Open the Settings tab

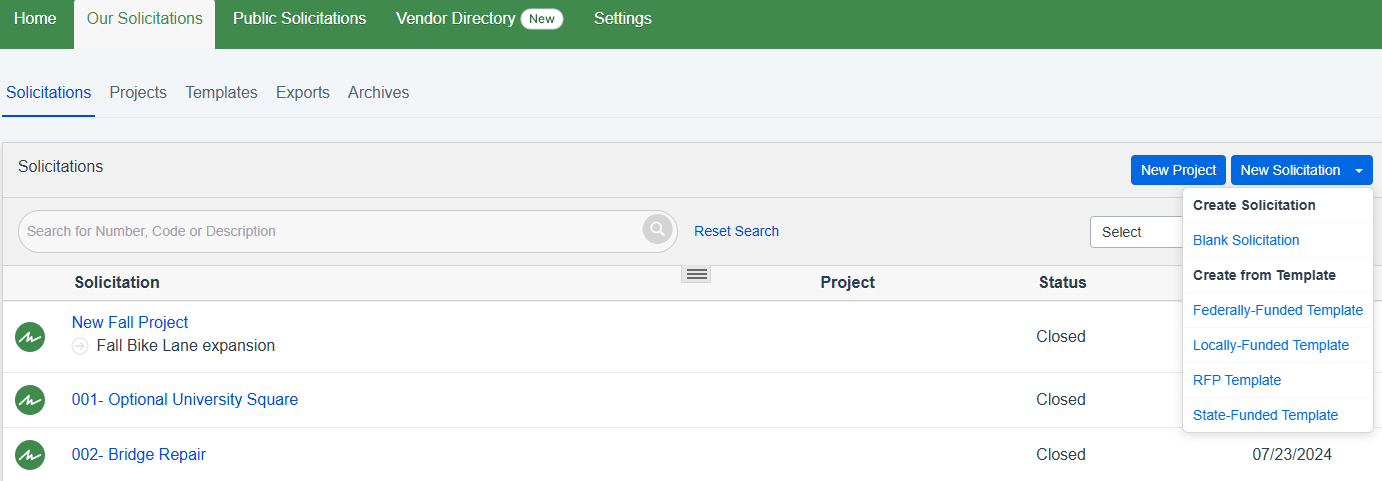click(622, 19)
